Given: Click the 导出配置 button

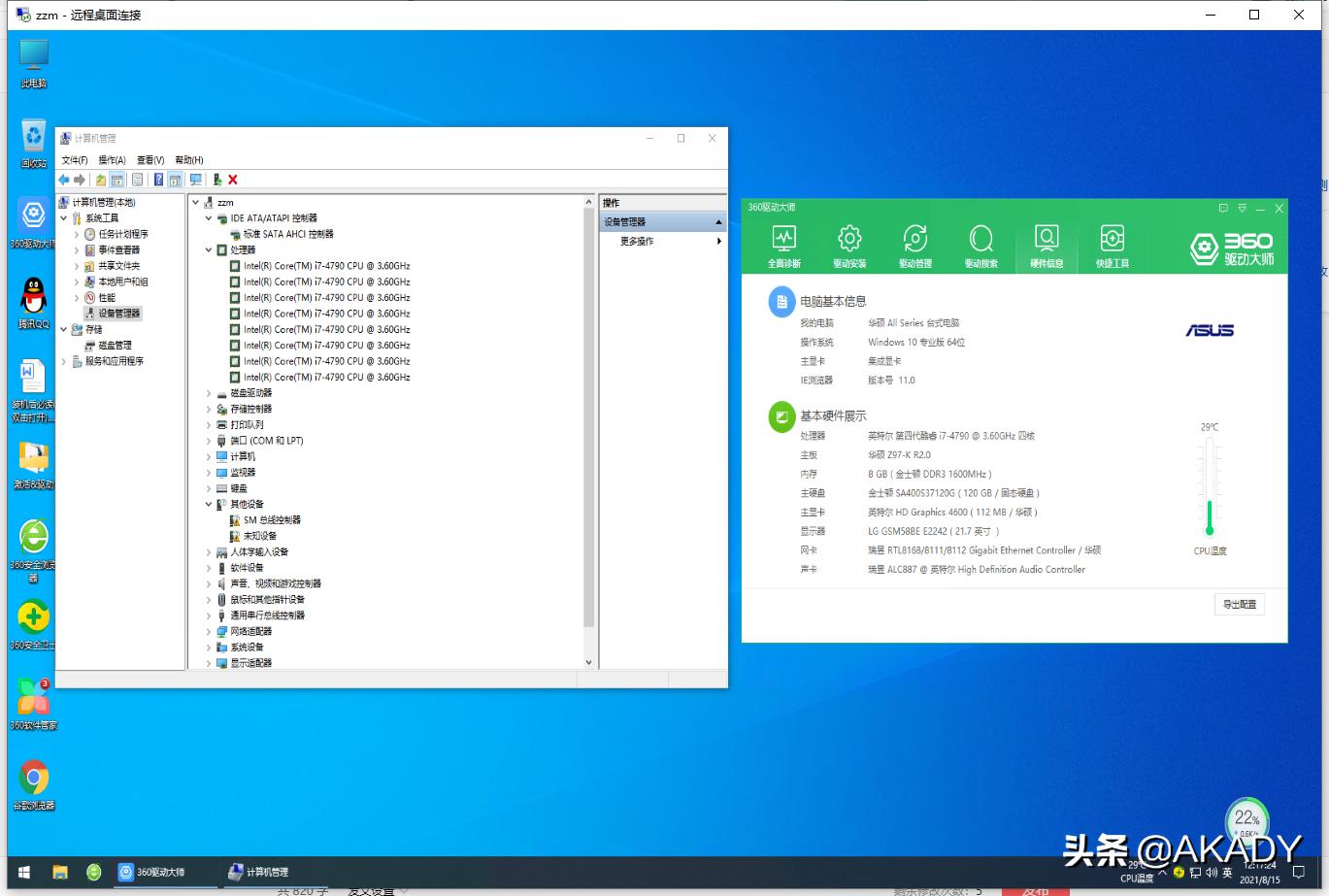Looking at the screenshot, I should 1239,605.
